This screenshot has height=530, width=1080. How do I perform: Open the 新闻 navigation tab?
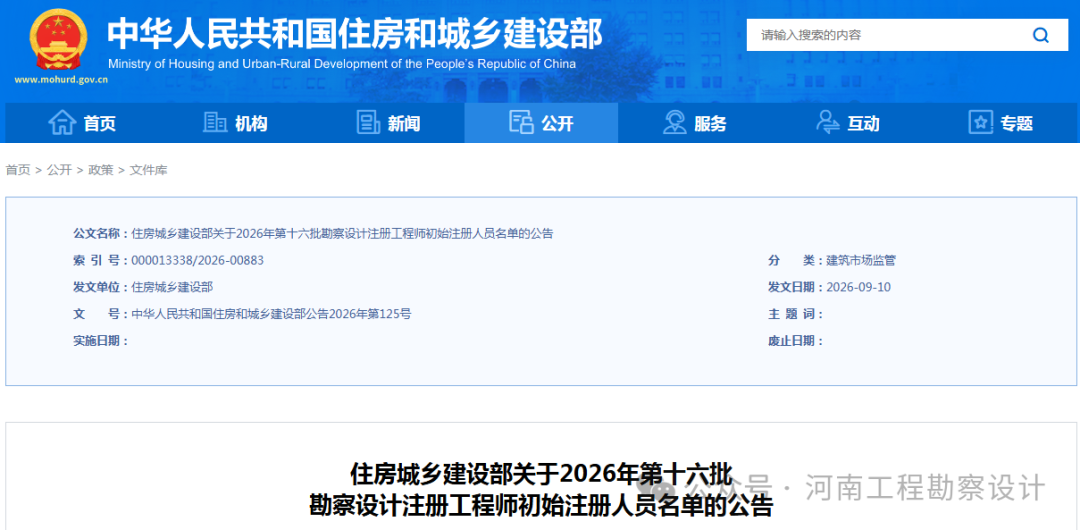388,123
